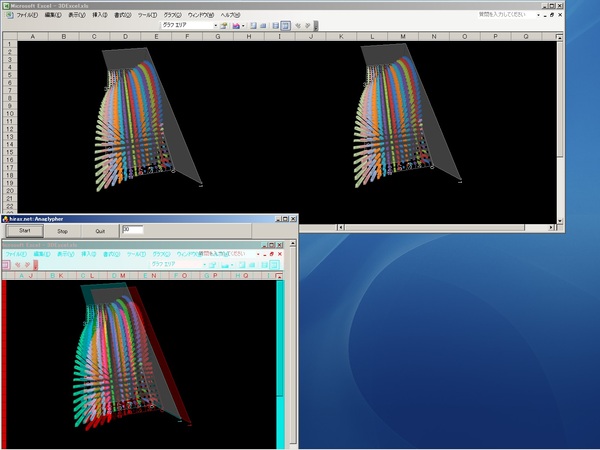Image resolution: width=600 pixels, height=450 pixels.
Task: Toggle the chart Legend button
Action: [252, 25]
